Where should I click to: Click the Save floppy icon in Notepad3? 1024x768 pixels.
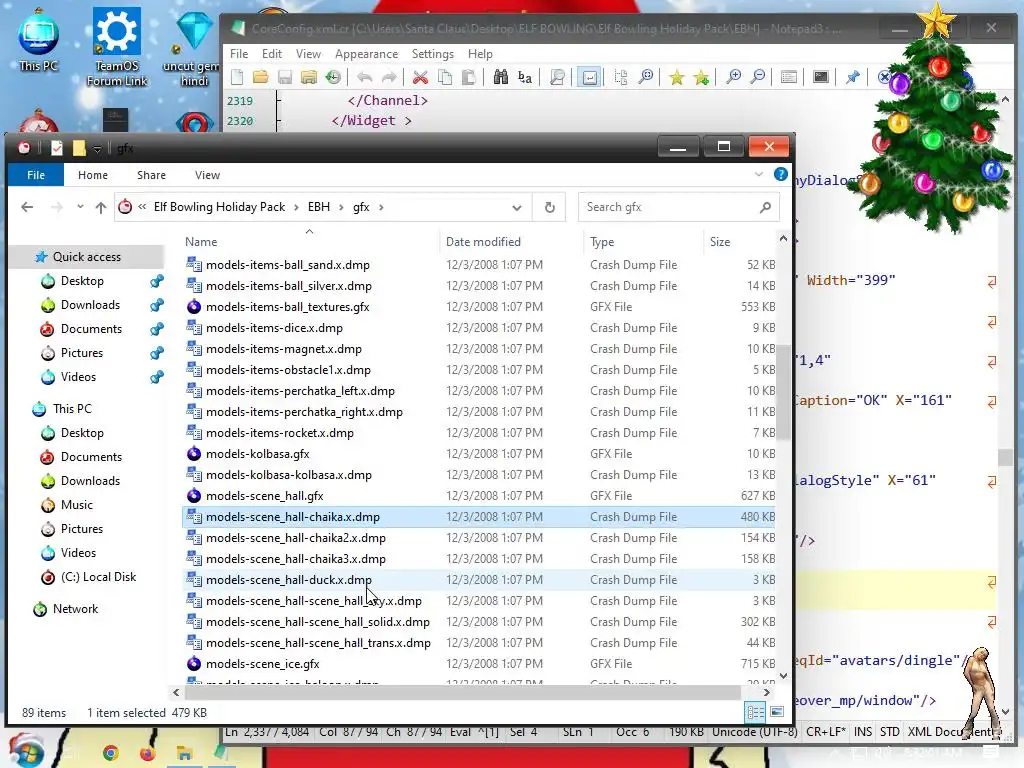tap(285, 78)
